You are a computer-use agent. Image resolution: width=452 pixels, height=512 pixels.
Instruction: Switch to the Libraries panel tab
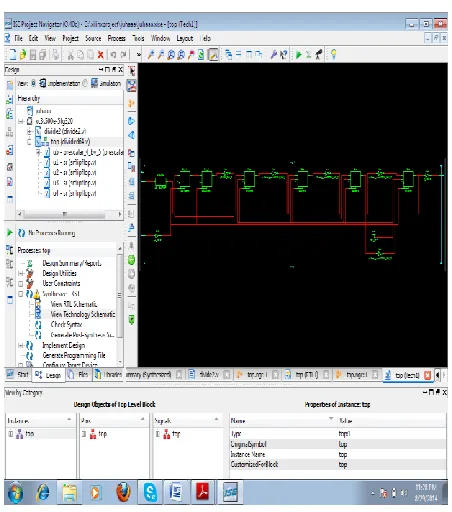point(108,375)
